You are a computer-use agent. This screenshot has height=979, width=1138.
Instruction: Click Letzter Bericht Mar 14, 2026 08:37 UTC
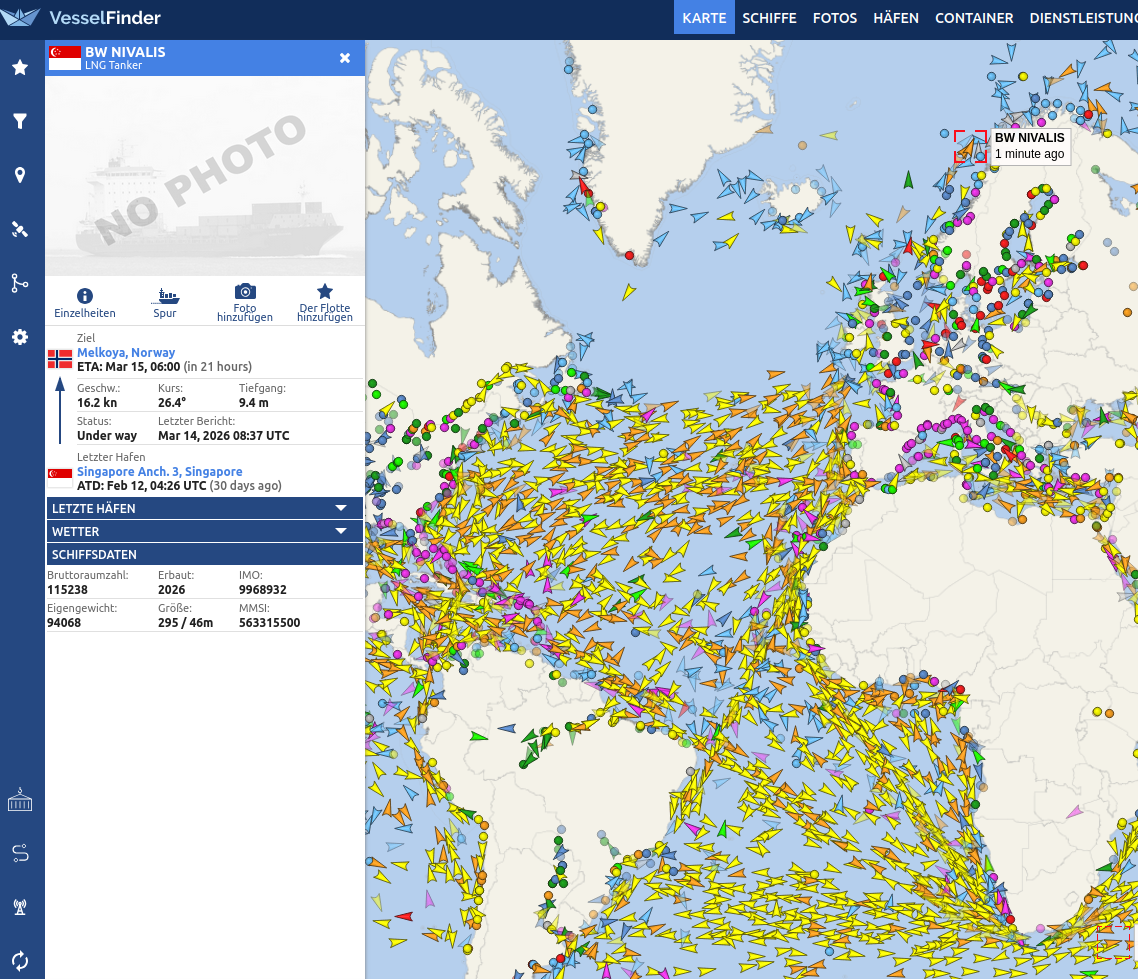pyautogui.click(x=224, y=435)
